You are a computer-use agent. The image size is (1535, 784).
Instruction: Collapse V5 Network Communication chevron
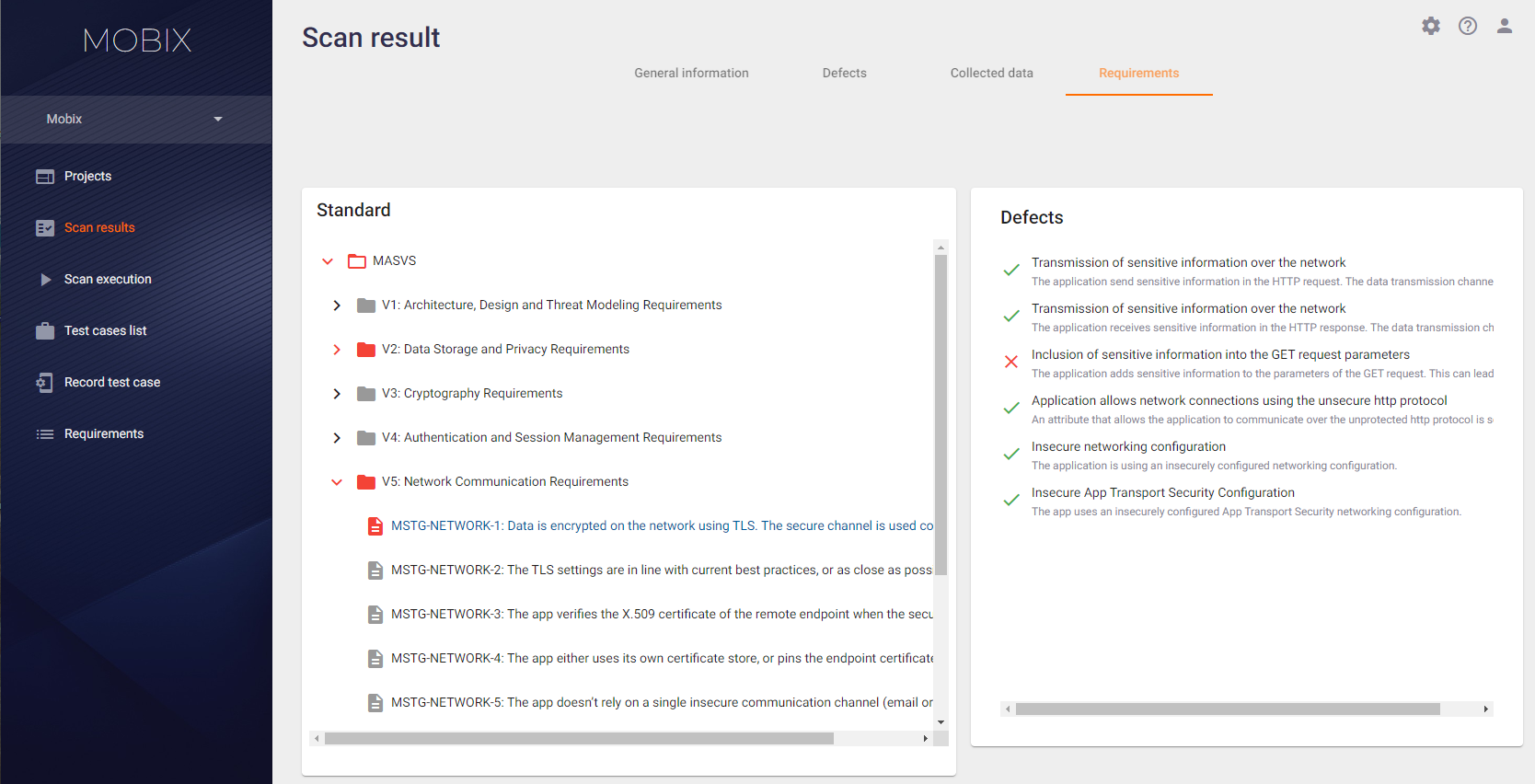click(x=337, y=482)
